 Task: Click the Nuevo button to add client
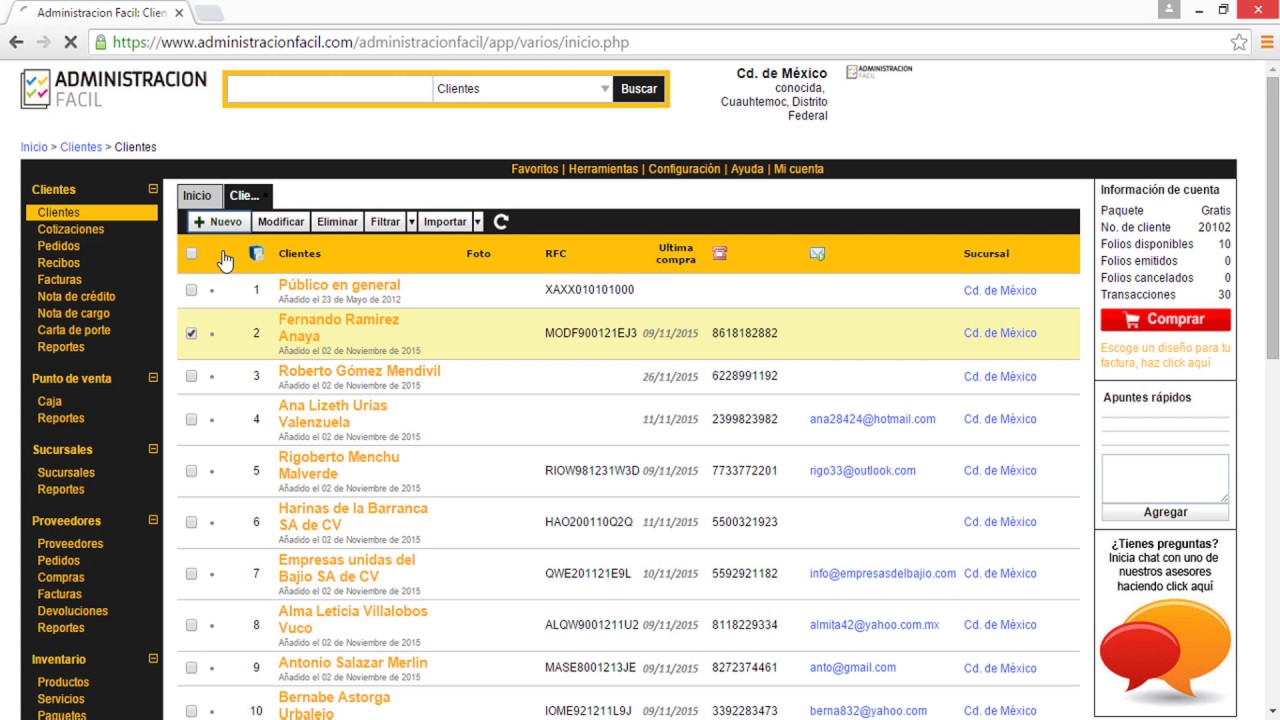[x=218, y=222]
